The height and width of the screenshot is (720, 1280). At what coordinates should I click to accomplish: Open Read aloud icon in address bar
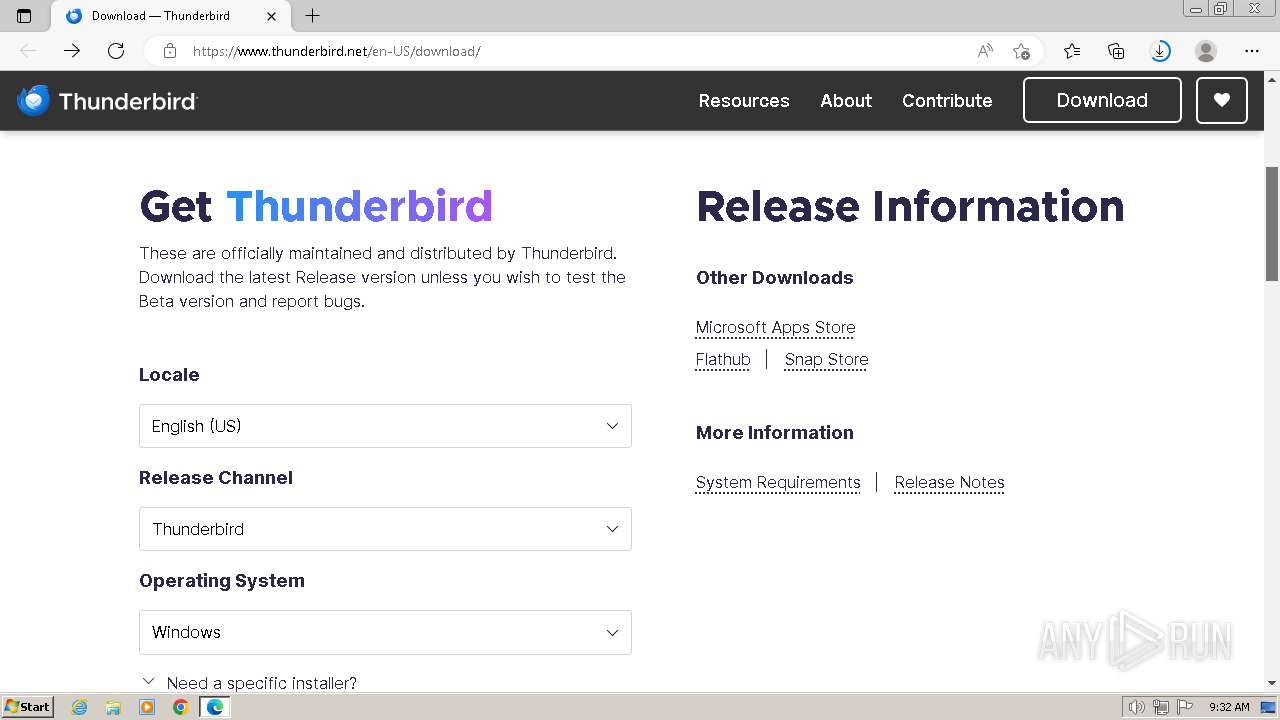(985, 51)
